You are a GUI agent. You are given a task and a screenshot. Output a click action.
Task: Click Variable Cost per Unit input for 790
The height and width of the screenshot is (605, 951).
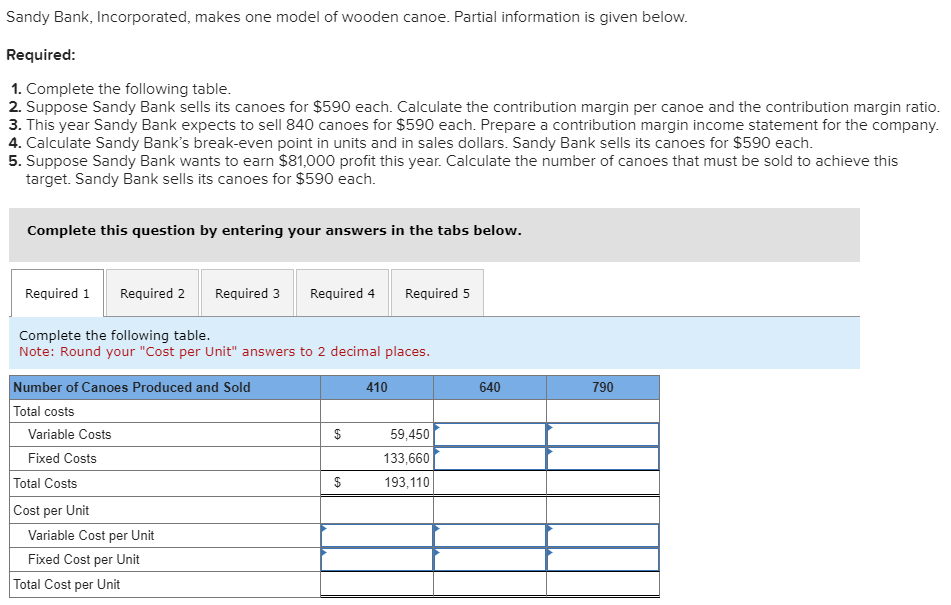point(603,536)
